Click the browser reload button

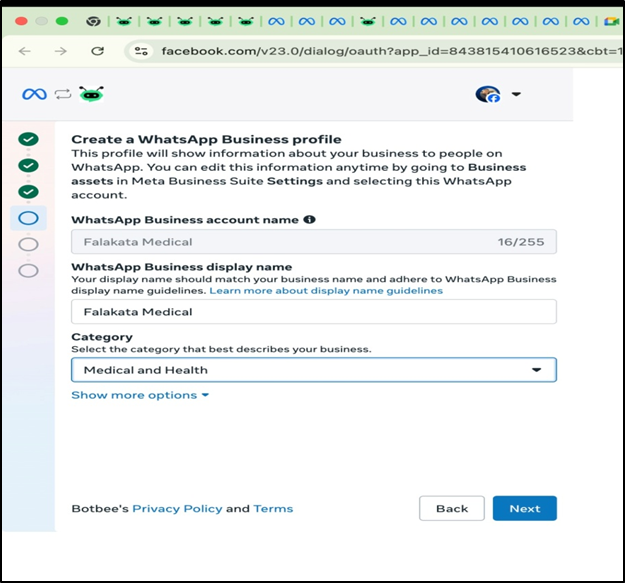tap(97, 51)
